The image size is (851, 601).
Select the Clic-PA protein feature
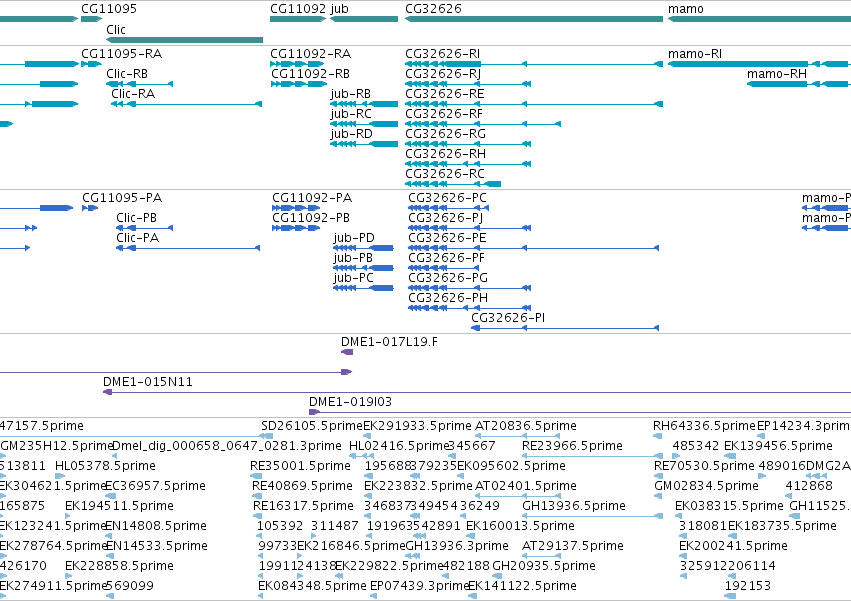pyautogui.click(x=188, y=248)
